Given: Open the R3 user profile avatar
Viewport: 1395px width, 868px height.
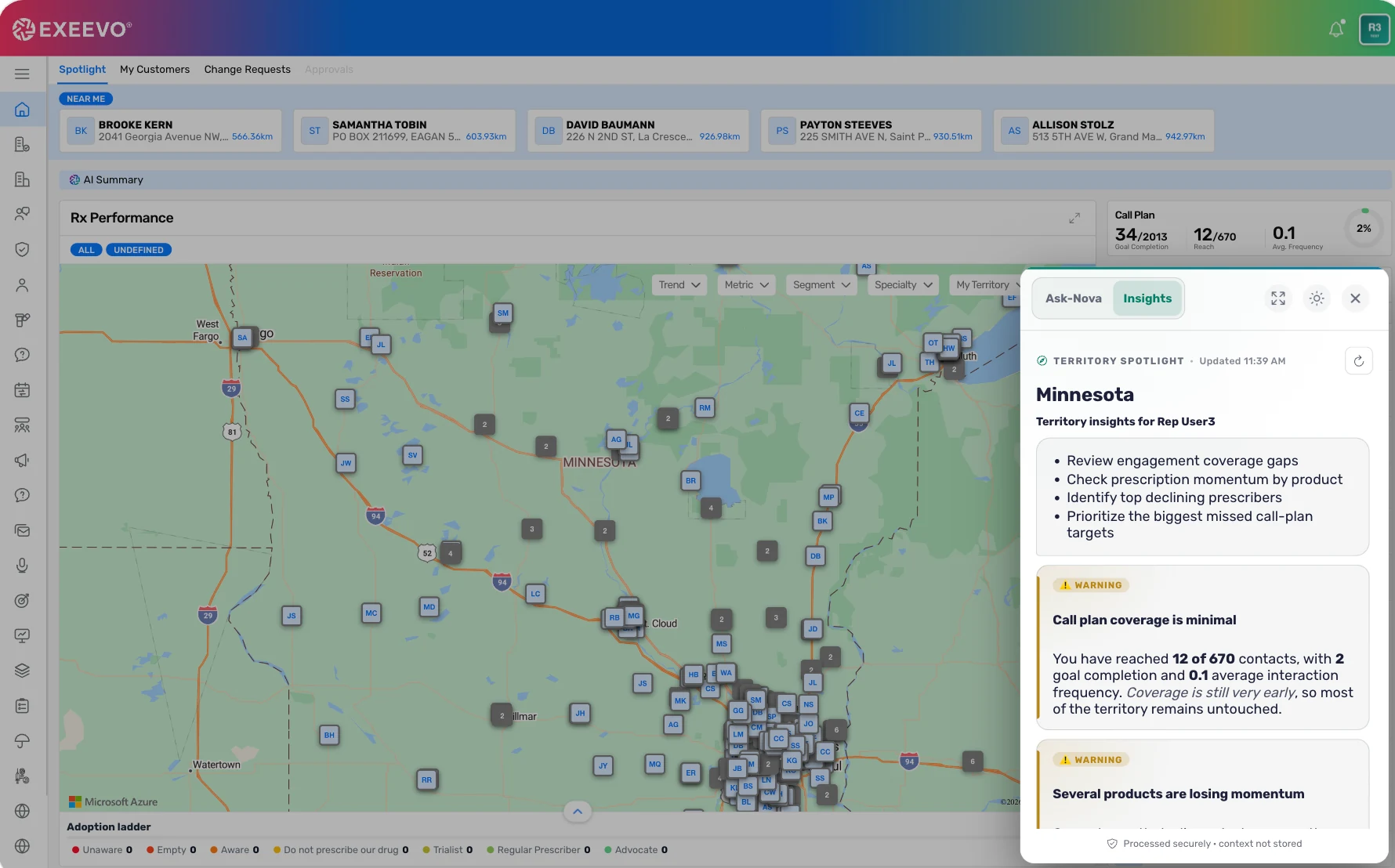Looking at the screenshot, I should pos(1374,30).
